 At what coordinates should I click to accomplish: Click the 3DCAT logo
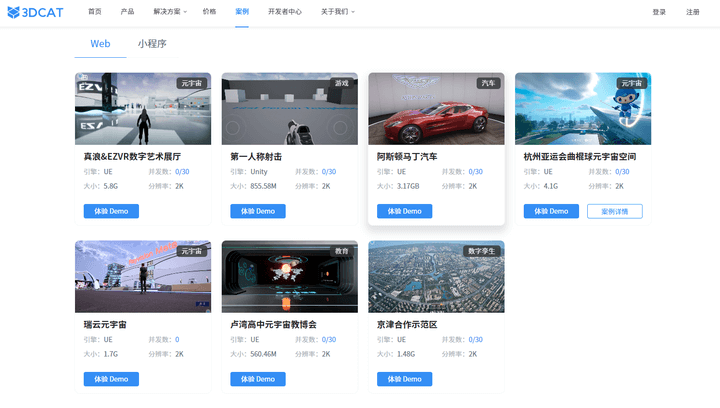point(35,12)
